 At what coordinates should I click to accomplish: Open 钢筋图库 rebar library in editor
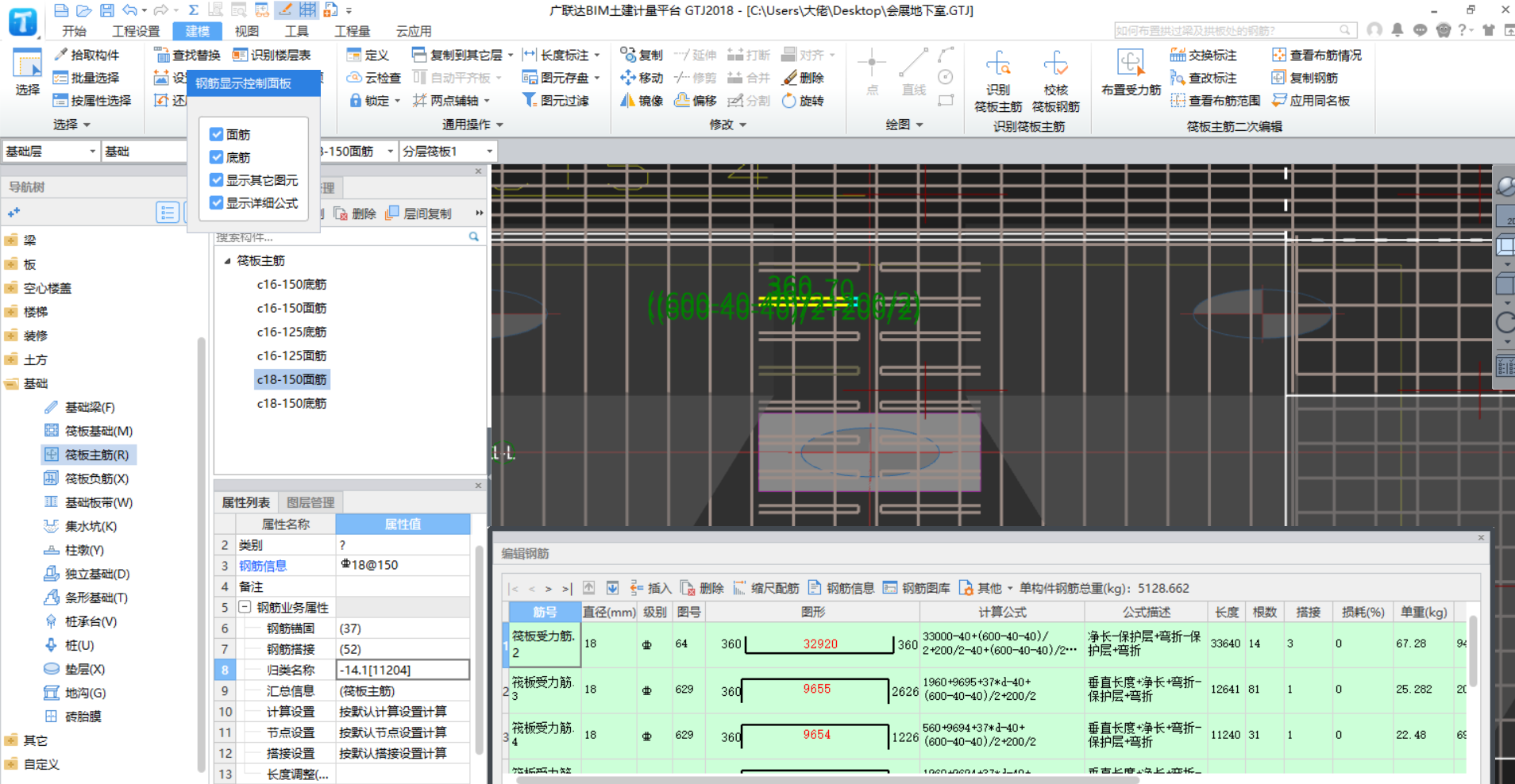916,588
